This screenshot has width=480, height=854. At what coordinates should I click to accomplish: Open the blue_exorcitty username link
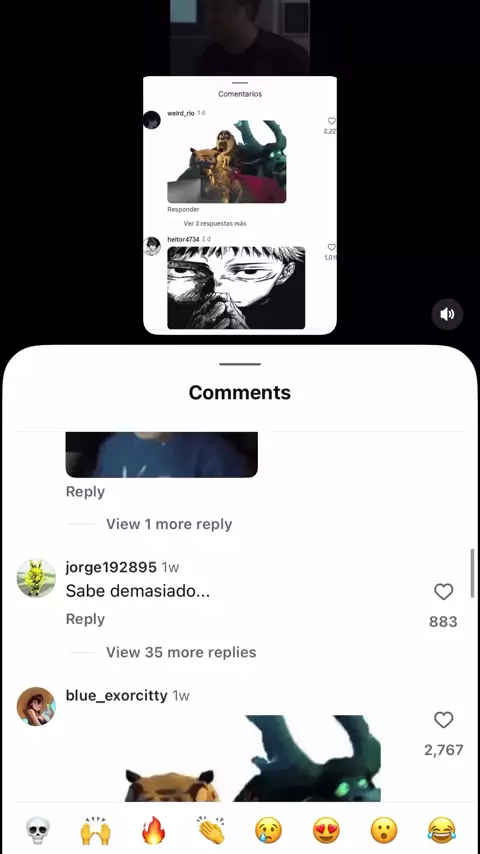[117, 696]
